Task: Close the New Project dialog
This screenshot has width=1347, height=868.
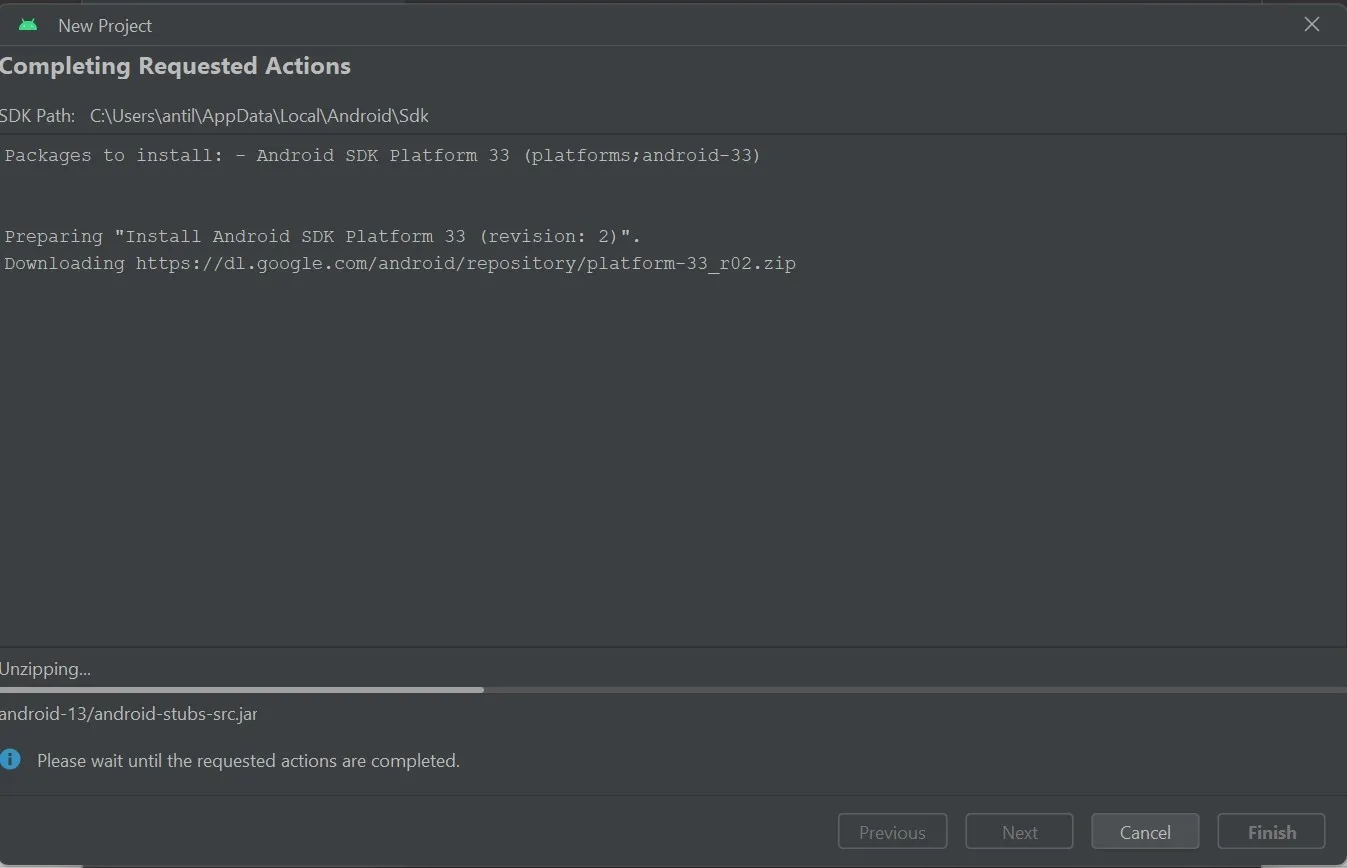Action: (1312, 25)
